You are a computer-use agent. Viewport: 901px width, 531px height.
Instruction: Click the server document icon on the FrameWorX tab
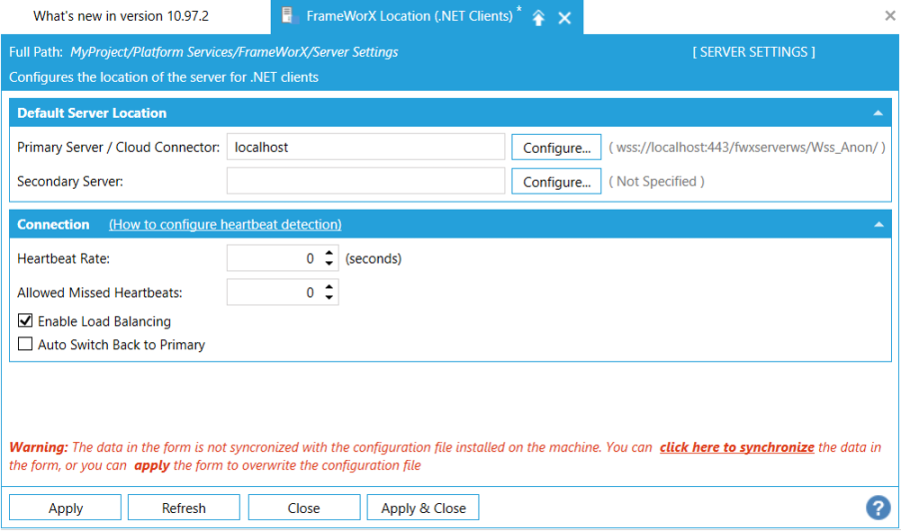tap(290, 16)
